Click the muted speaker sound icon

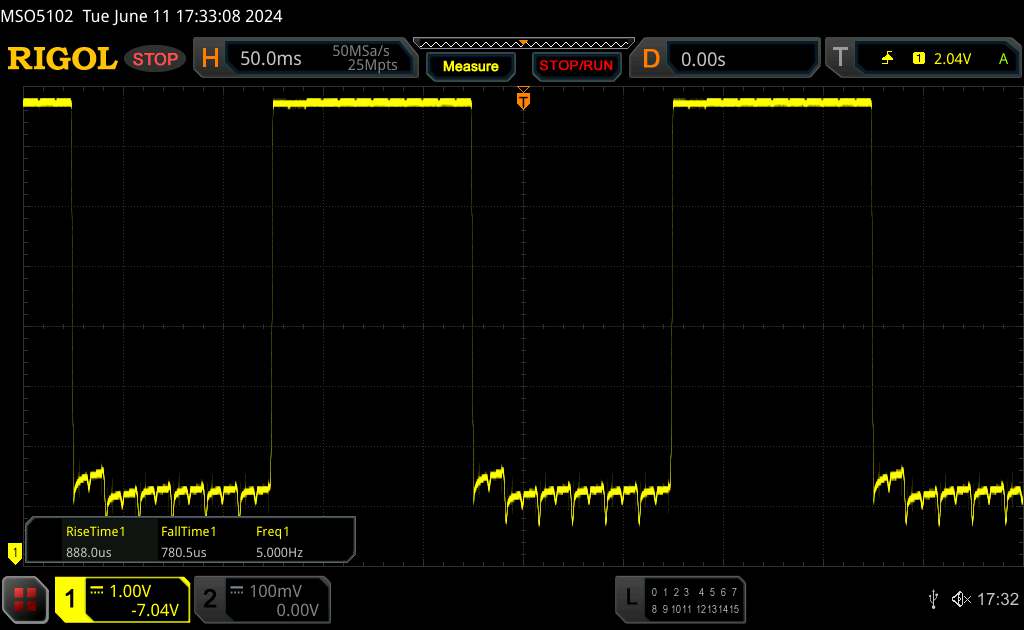[961, 599]
